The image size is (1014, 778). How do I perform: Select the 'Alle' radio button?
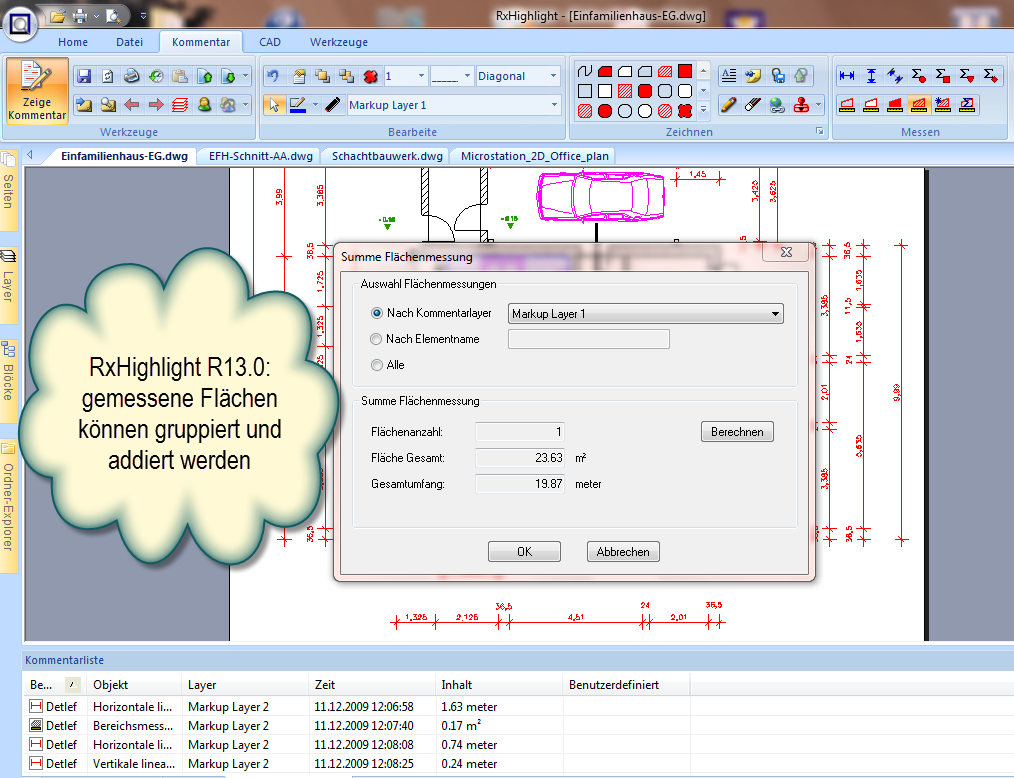tap(377, 366)
